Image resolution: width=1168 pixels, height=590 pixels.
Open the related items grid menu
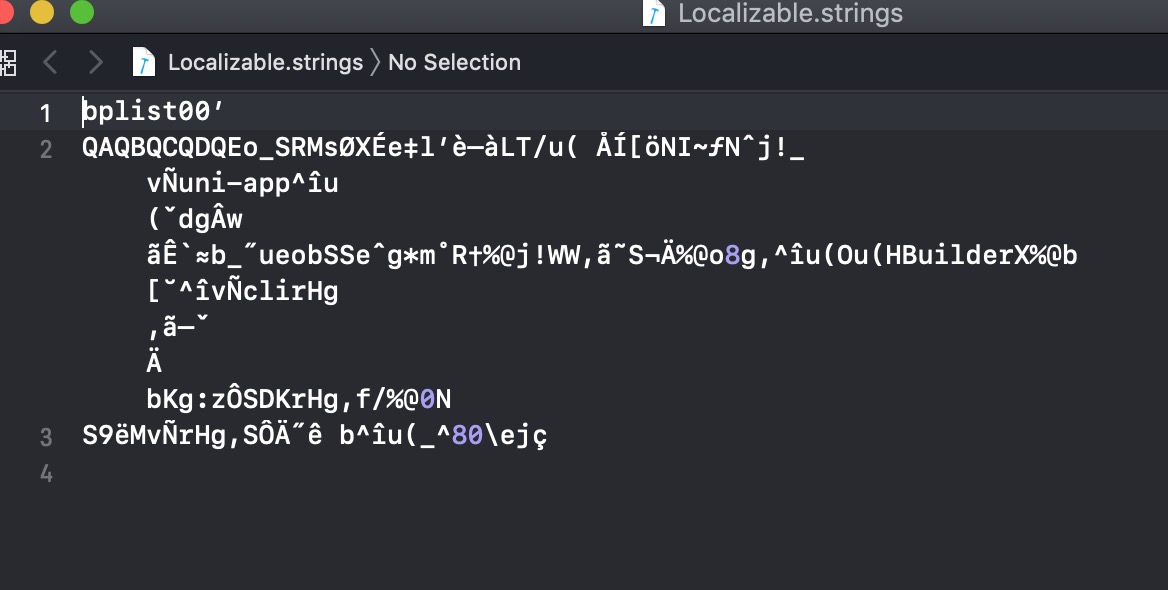coord(8,63)
